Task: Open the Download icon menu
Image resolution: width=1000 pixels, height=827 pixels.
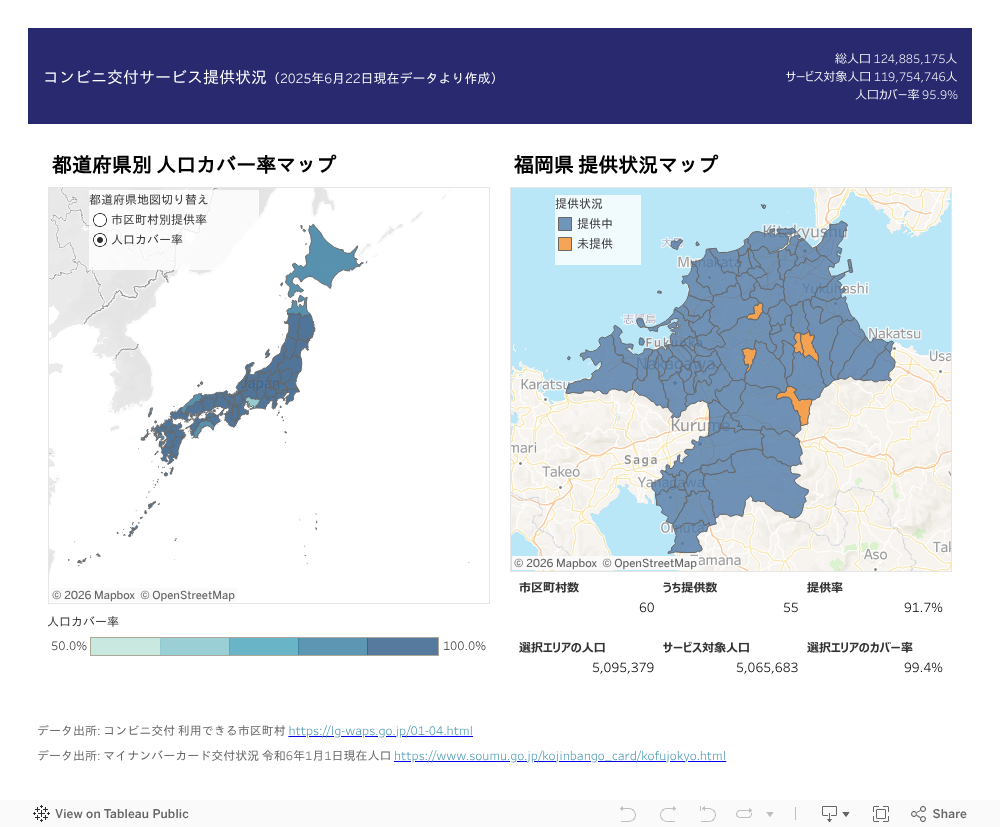Action: coord(829,814)
